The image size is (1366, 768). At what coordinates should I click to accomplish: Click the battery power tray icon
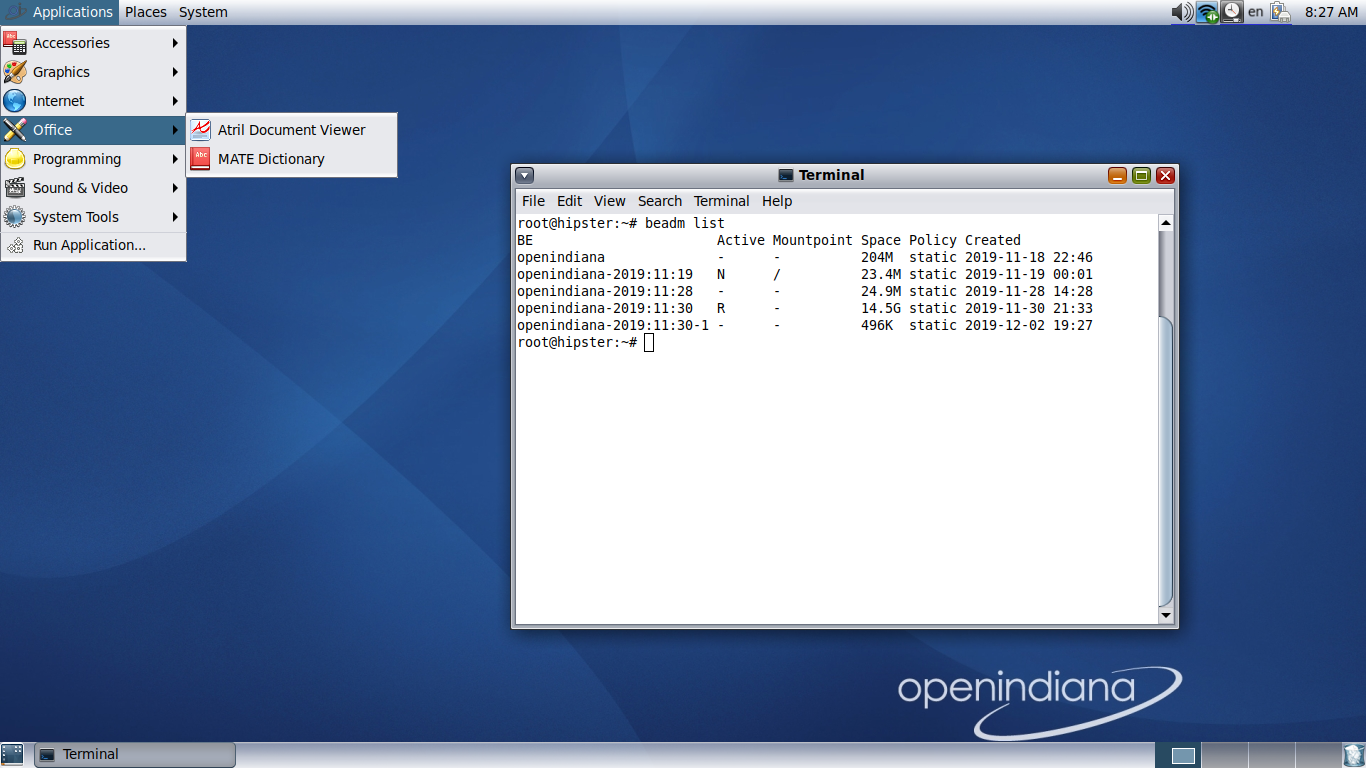click(x=1280, y=12)
